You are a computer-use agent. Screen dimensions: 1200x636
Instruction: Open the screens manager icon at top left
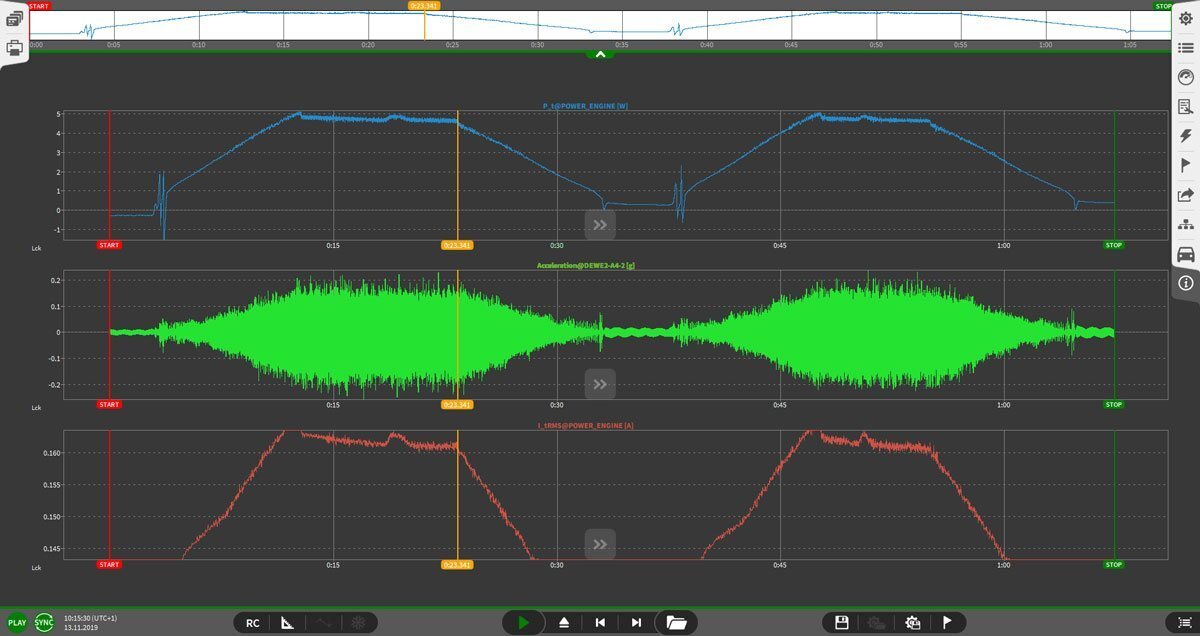point(15,19)
